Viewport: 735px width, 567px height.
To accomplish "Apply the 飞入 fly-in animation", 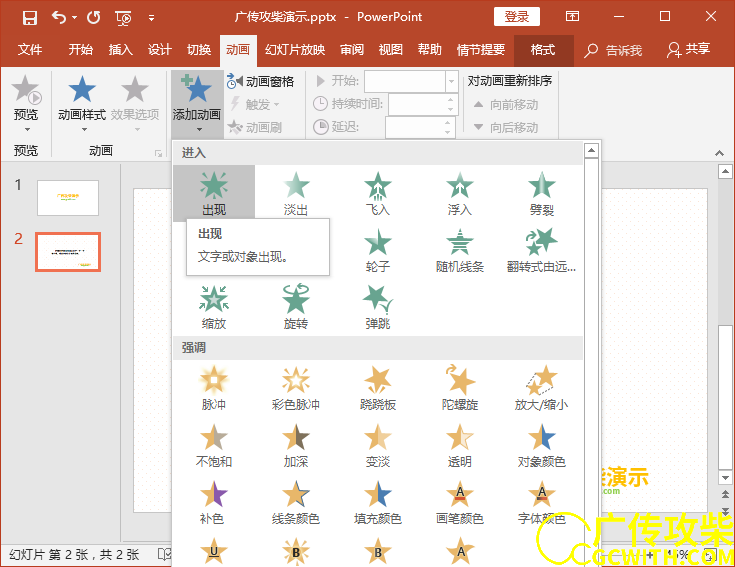I will coord(378,193).
